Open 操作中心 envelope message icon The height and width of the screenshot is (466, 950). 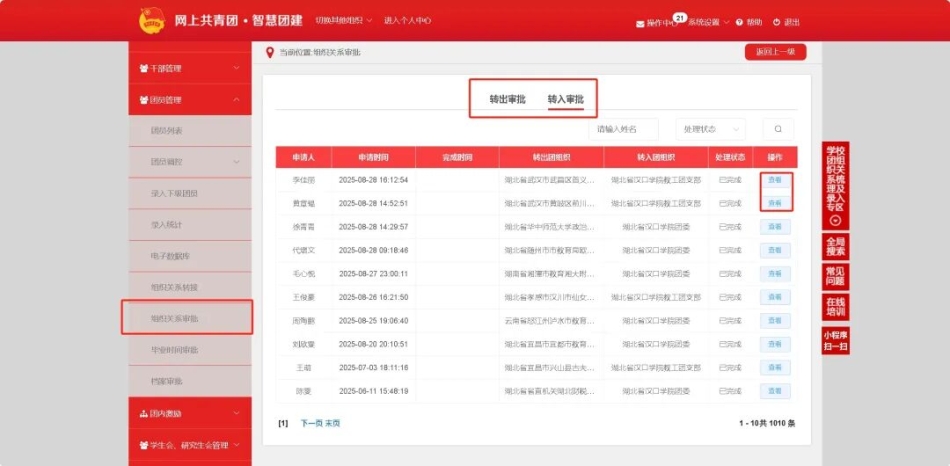pyautogui.click(x=640, y=22)
